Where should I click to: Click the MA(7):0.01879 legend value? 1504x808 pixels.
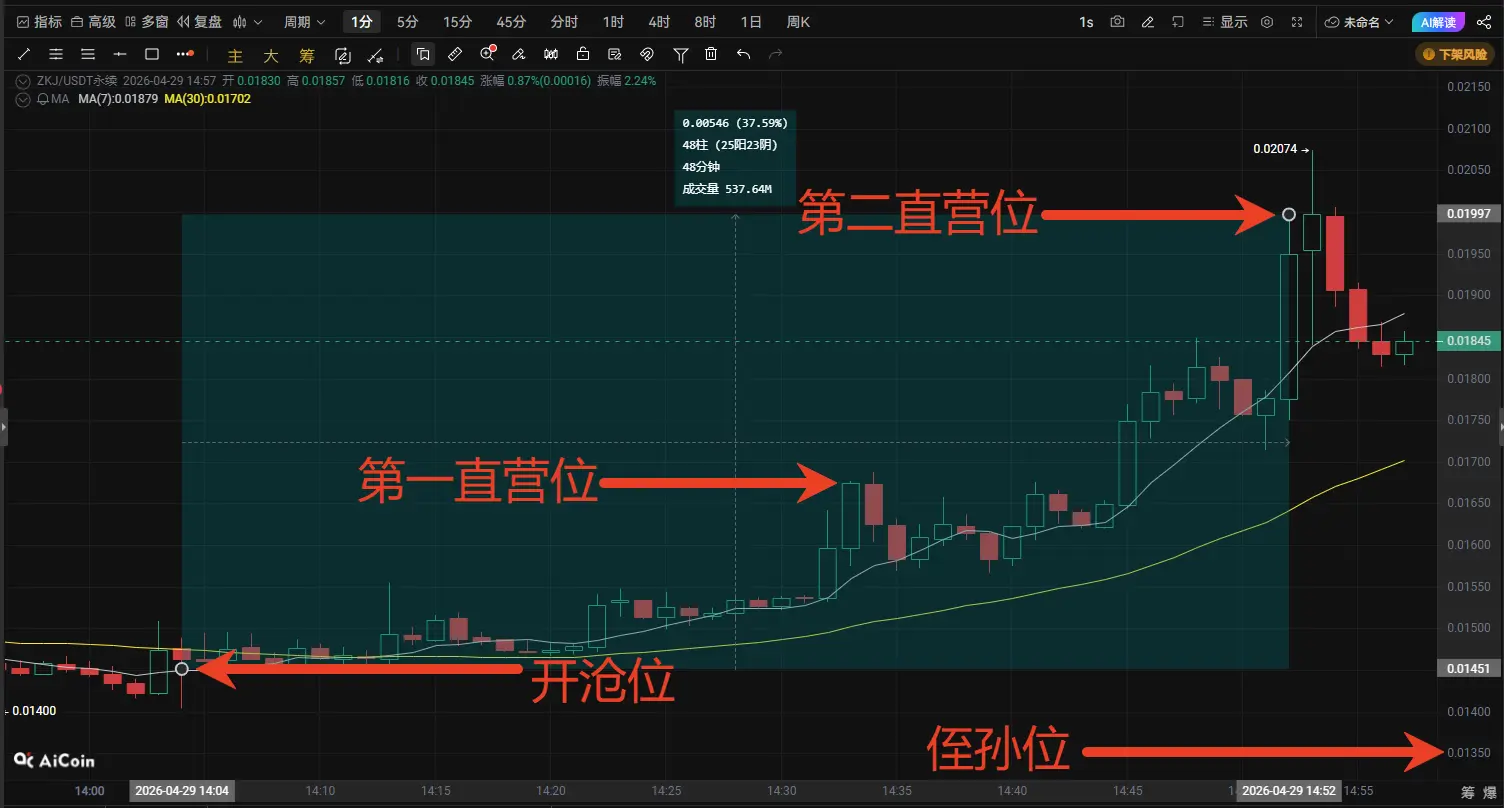click(x=119, y=99)
